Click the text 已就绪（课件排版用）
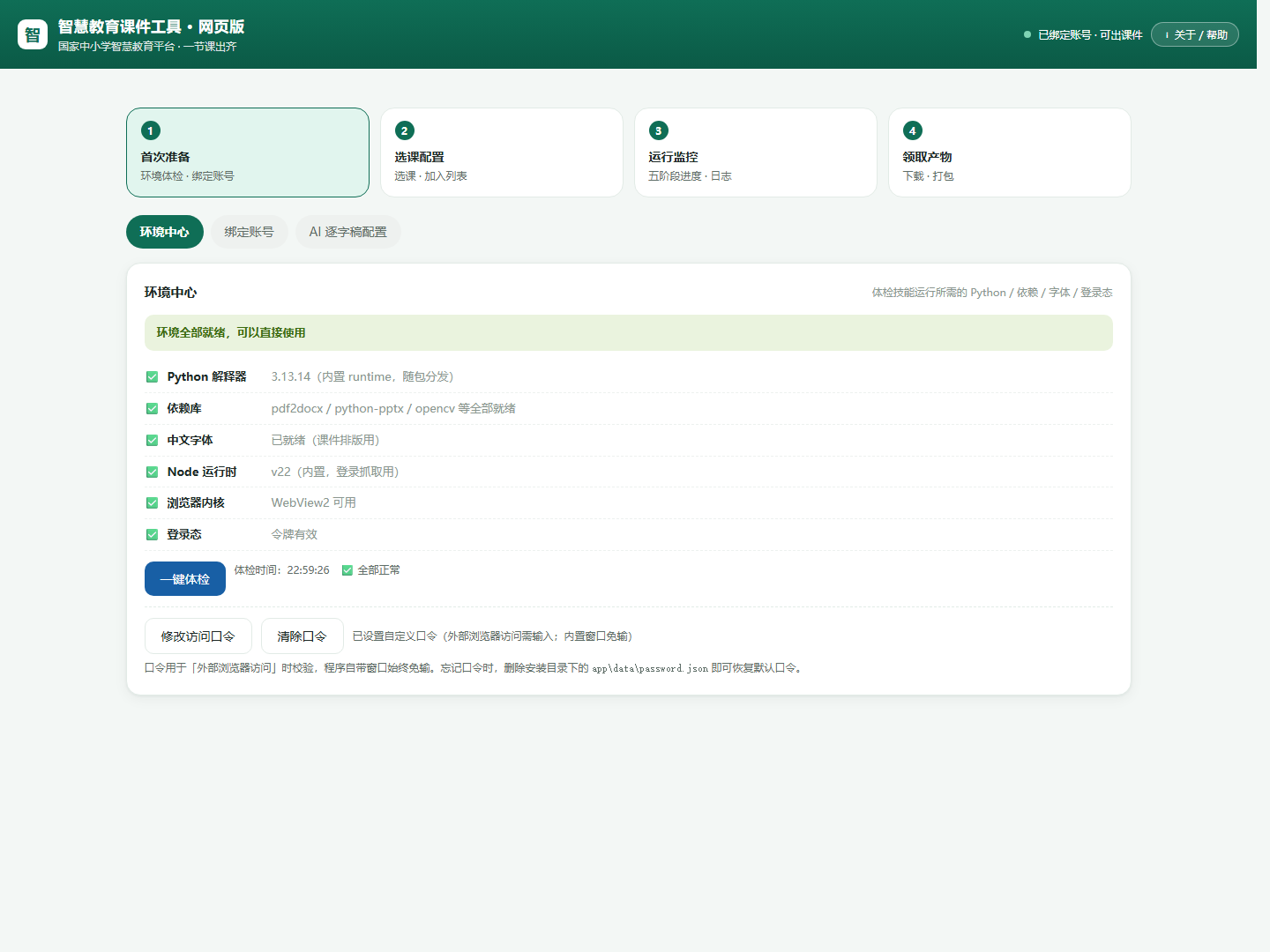The image size is (1270, 952). coord(325,440)
